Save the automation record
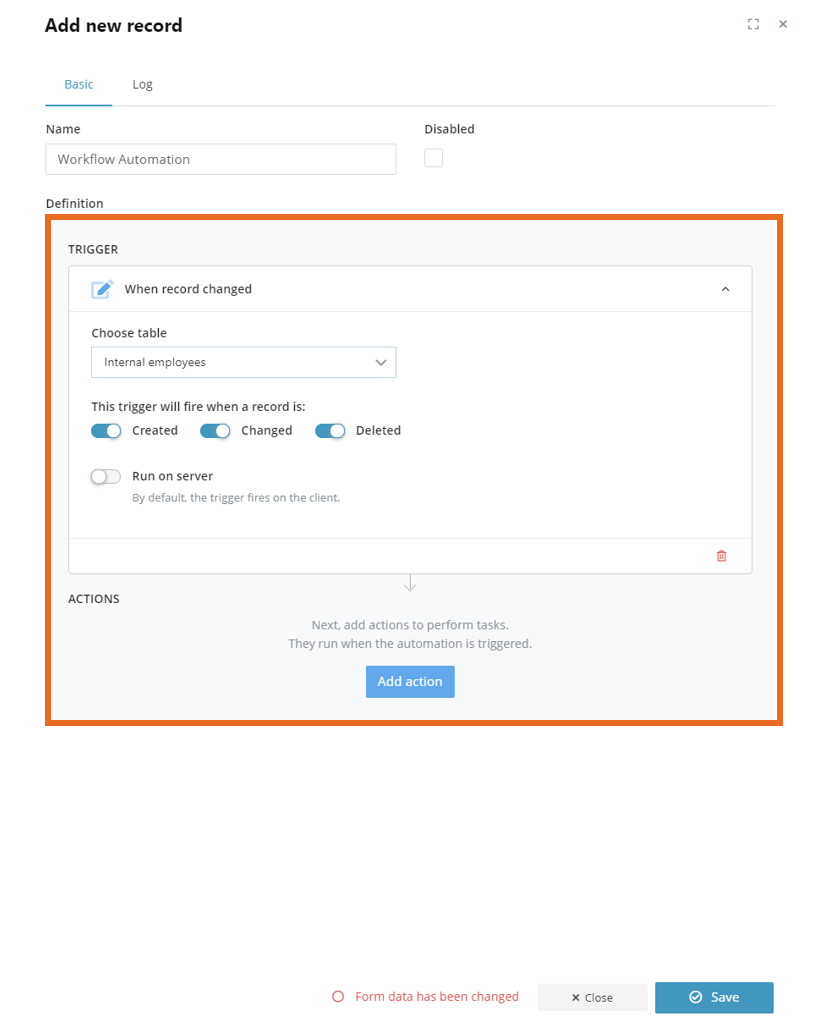The image size is (823, 1033). [x=714, y=997]
